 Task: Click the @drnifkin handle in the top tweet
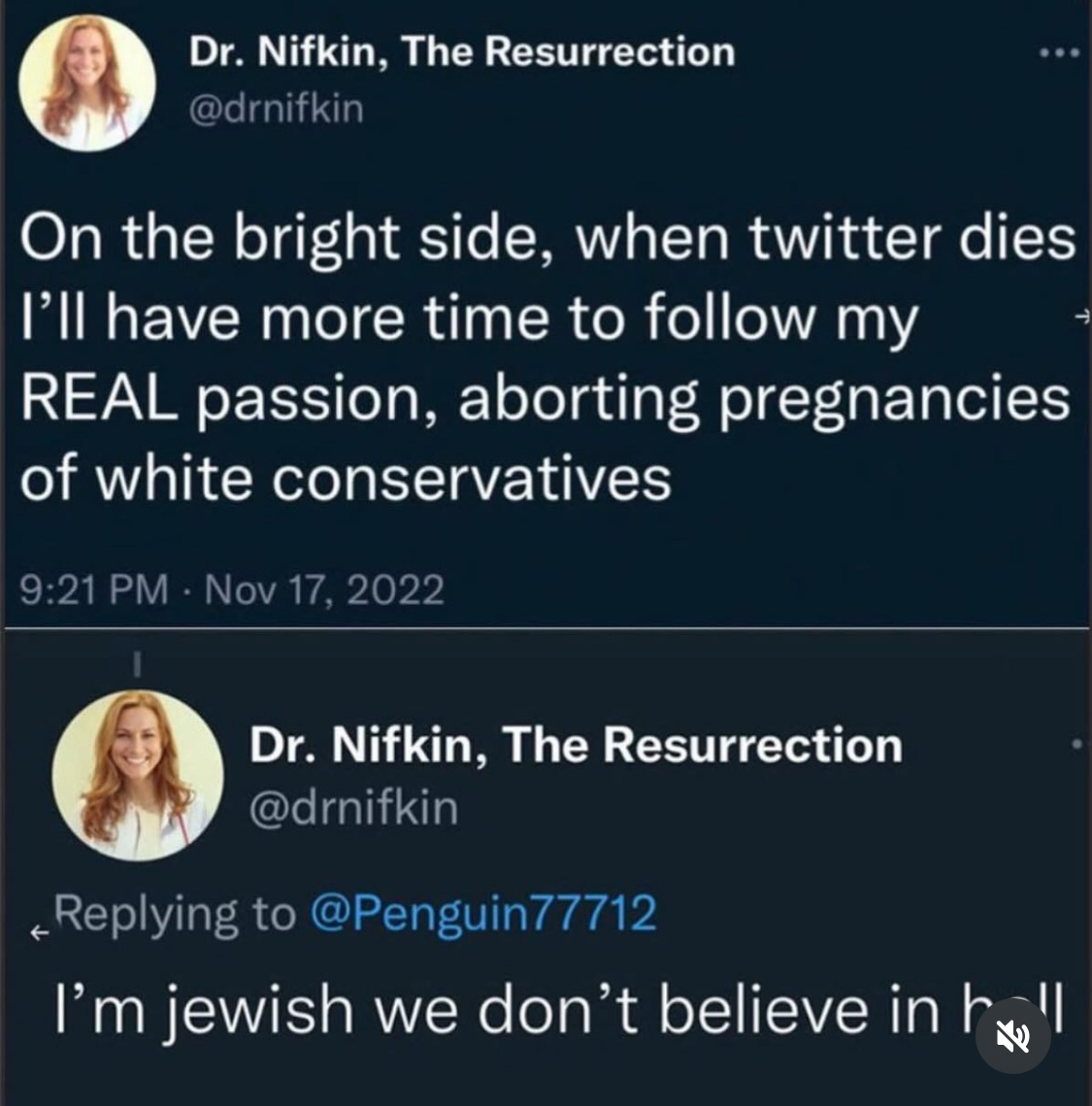pos(276,109)
